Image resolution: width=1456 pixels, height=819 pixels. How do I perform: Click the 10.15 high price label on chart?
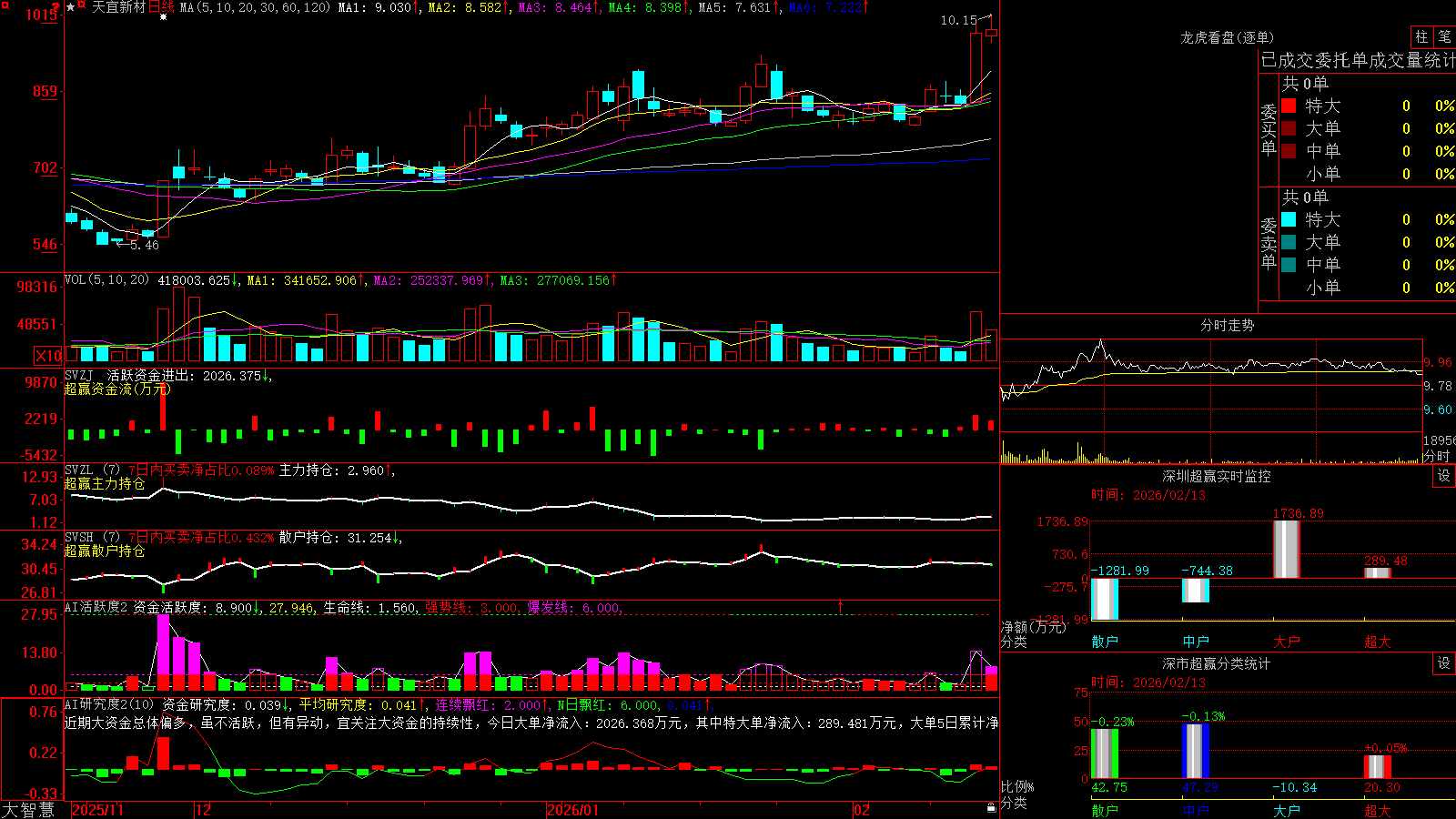click(x=958, y=20)
